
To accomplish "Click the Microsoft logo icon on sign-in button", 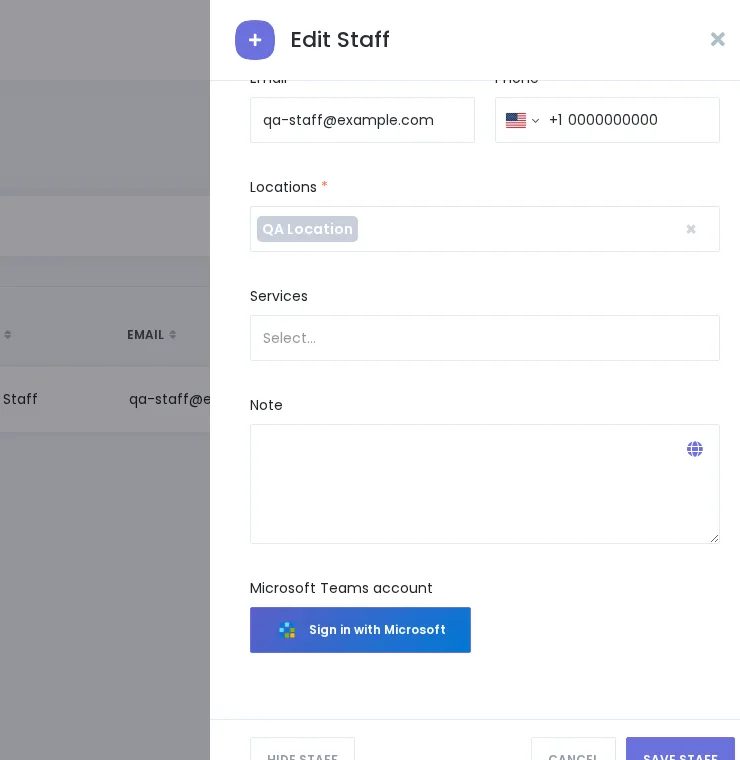I will (x=287, y=630).
